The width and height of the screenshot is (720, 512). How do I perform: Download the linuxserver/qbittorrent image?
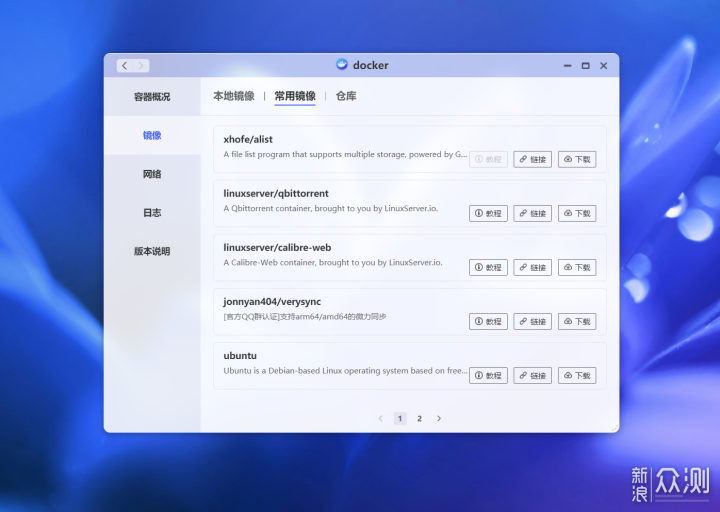click(x=577, y=214)
